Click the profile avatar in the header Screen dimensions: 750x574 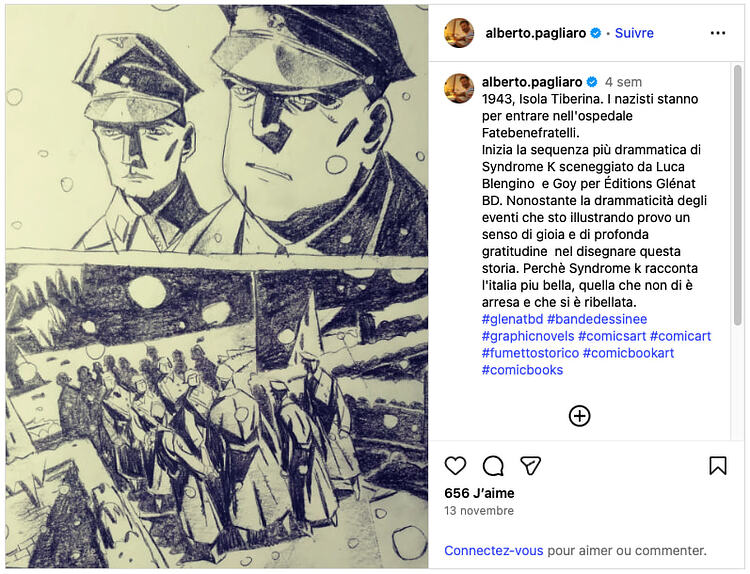click(459, 33)
